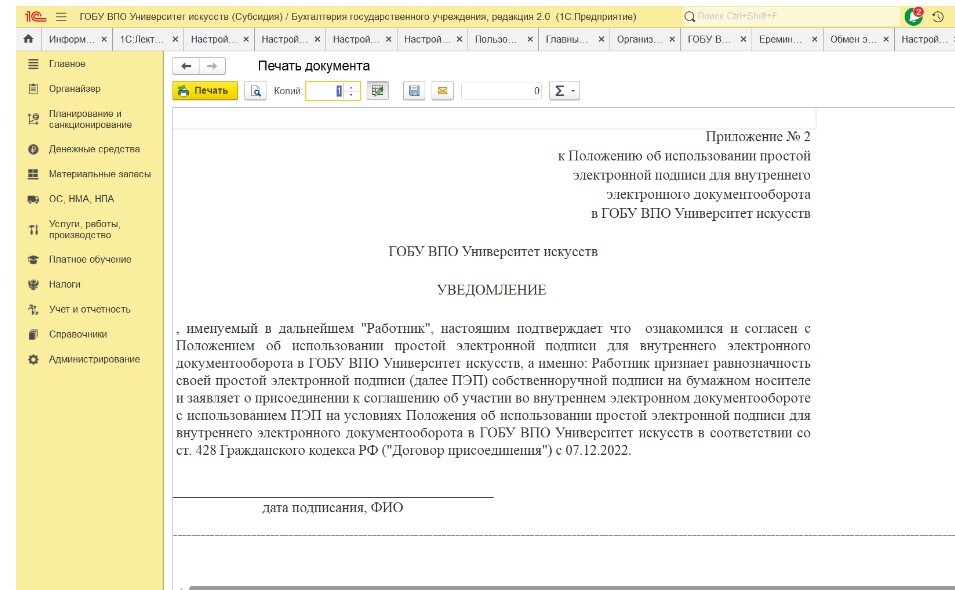This screenshot has height=590, width=955.
Task: Click the search field Поиск Ctrl+Shift+F
Action: point(790,16)
